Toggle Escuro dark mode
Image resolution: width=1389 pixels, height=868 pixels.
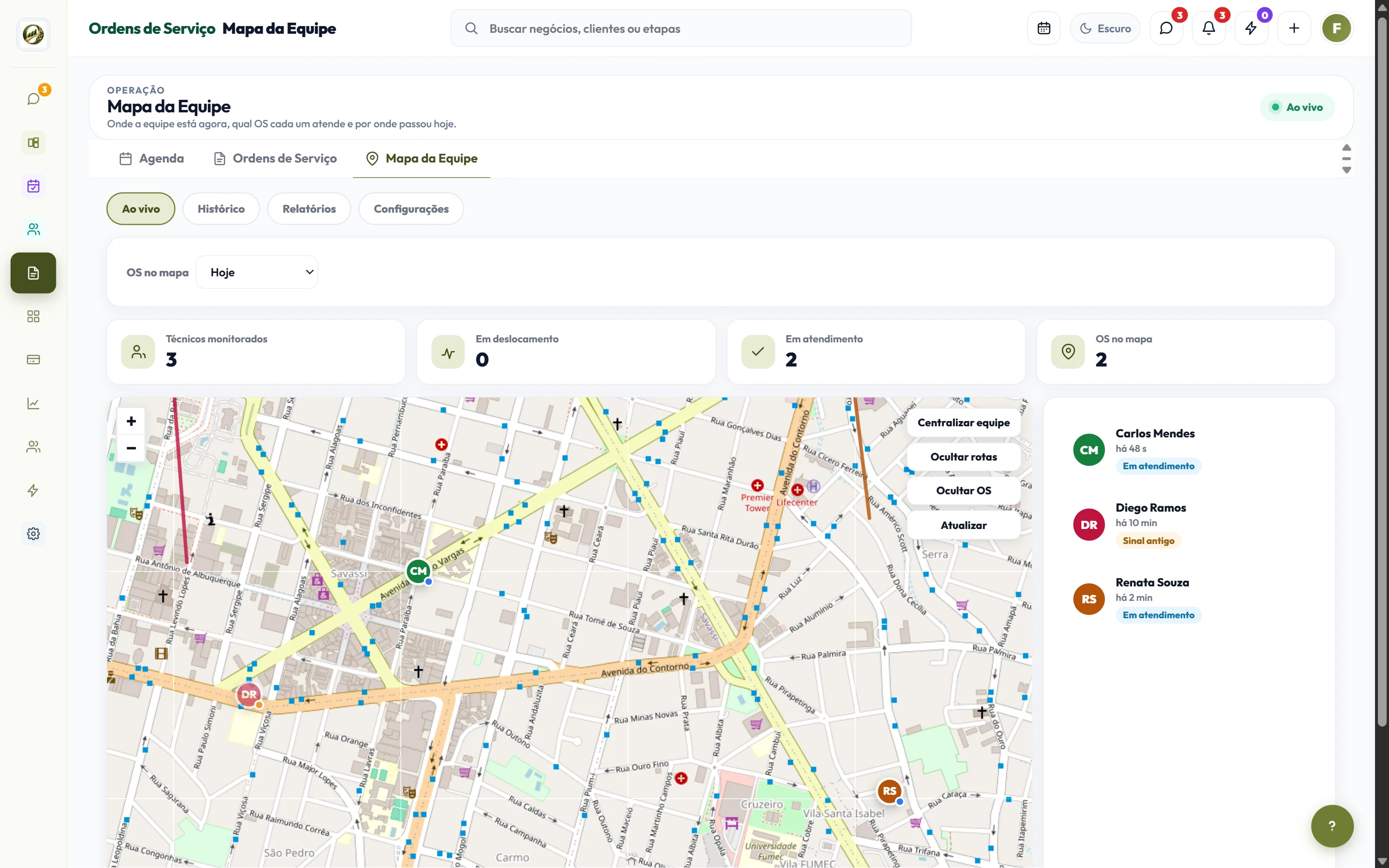tap(1105, 28)
